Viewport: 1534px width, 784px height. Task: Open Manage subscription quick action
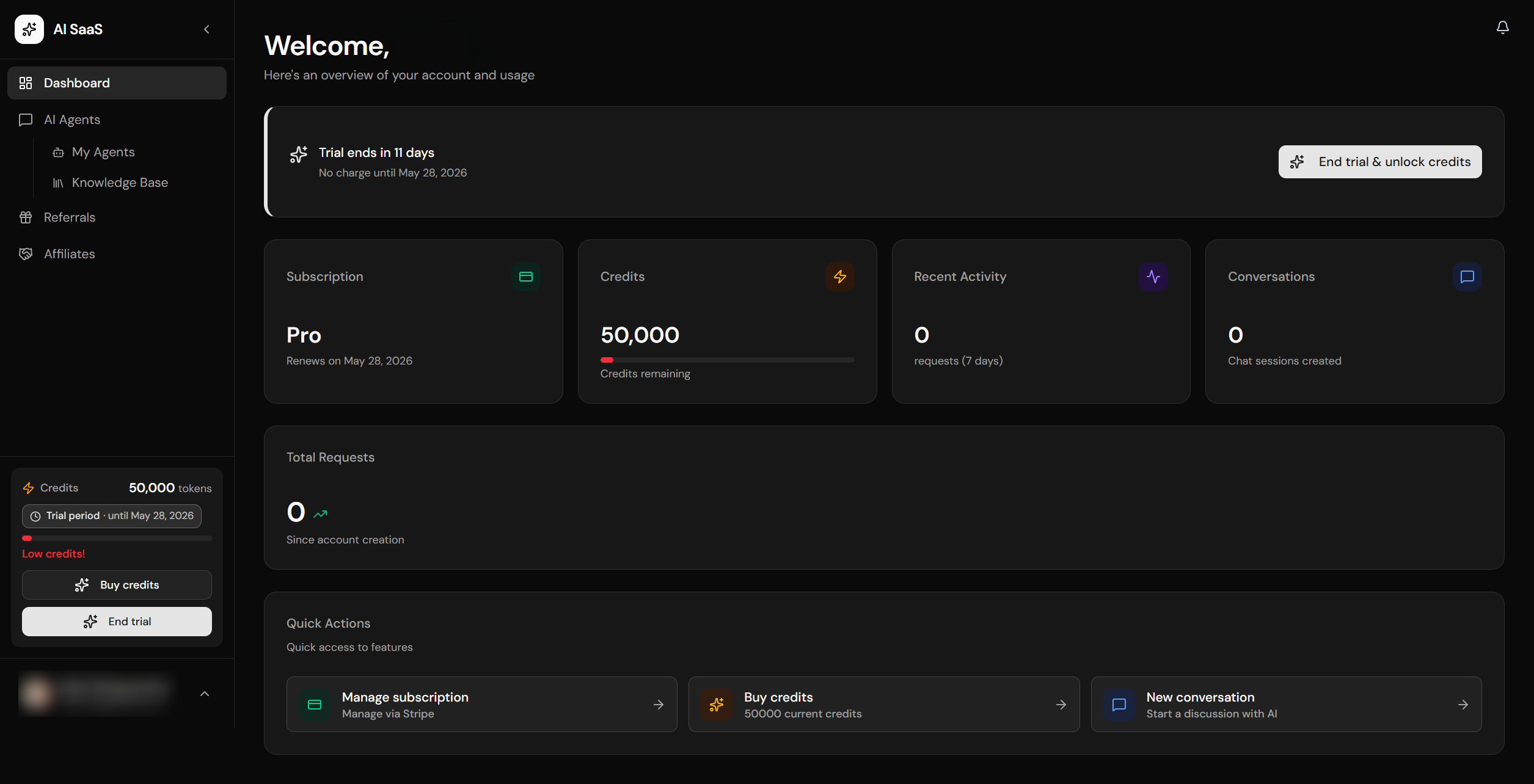pyautogui.click(x=481, y=705)
